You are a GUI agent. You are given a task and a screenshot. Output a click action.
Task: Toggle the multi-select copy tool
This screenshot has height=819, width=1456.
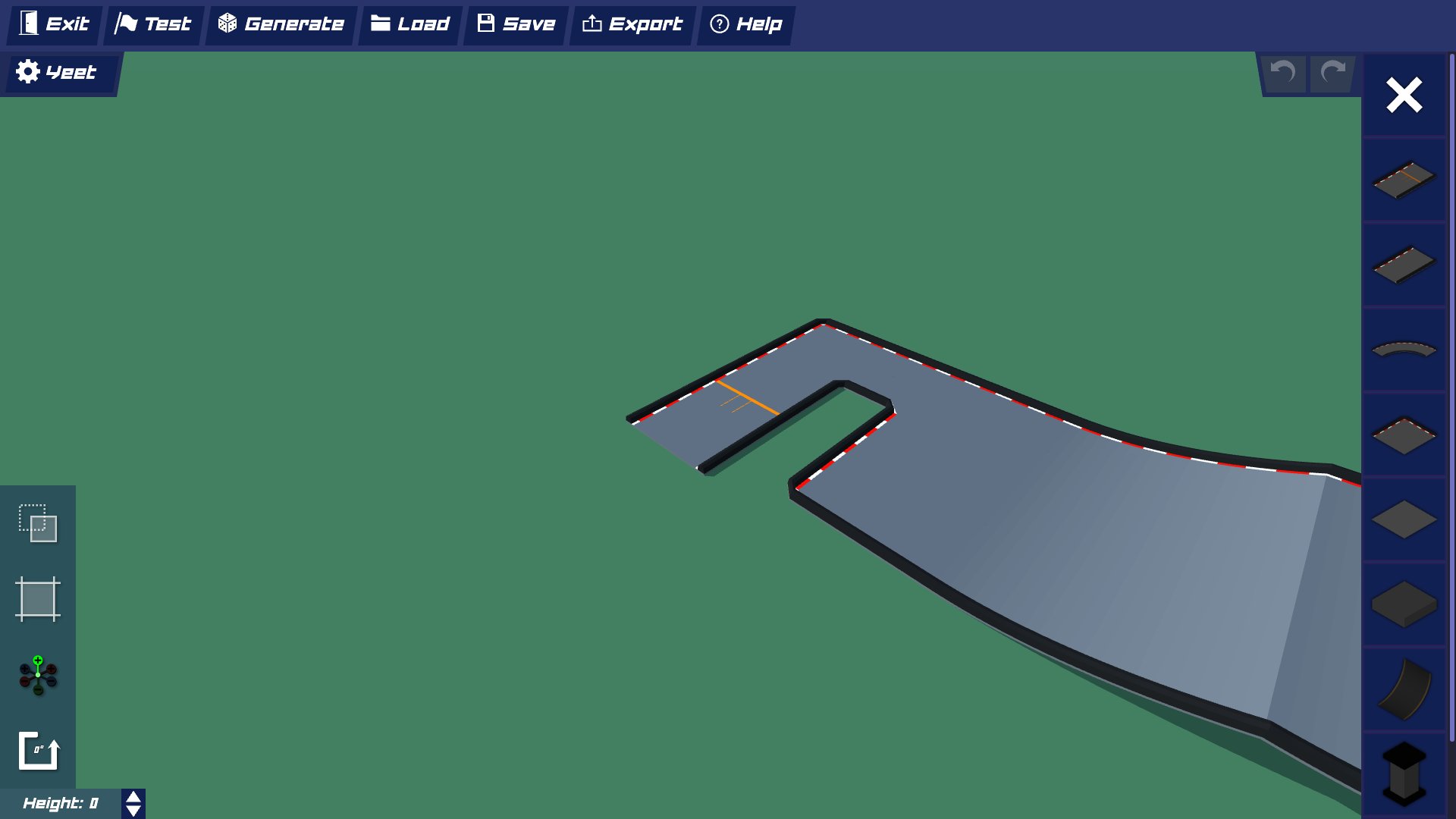point(38,523)
